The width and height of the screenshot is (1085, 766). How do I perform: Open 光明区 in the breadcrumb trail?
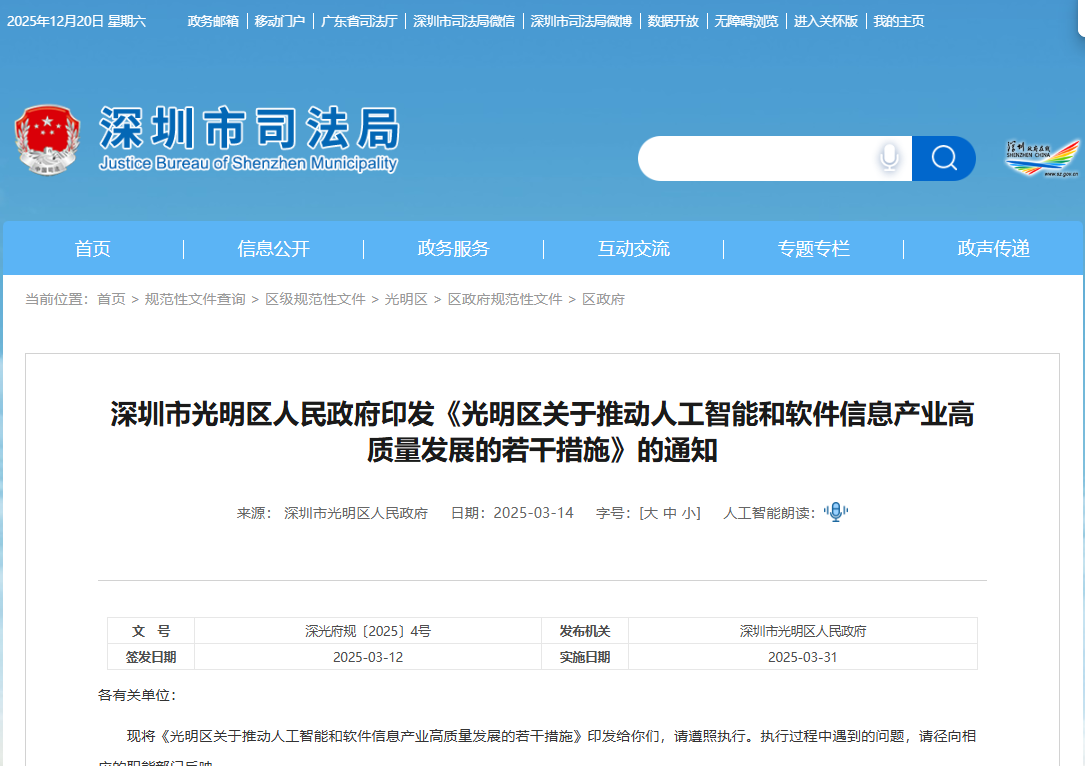click(x=402, y=298)
